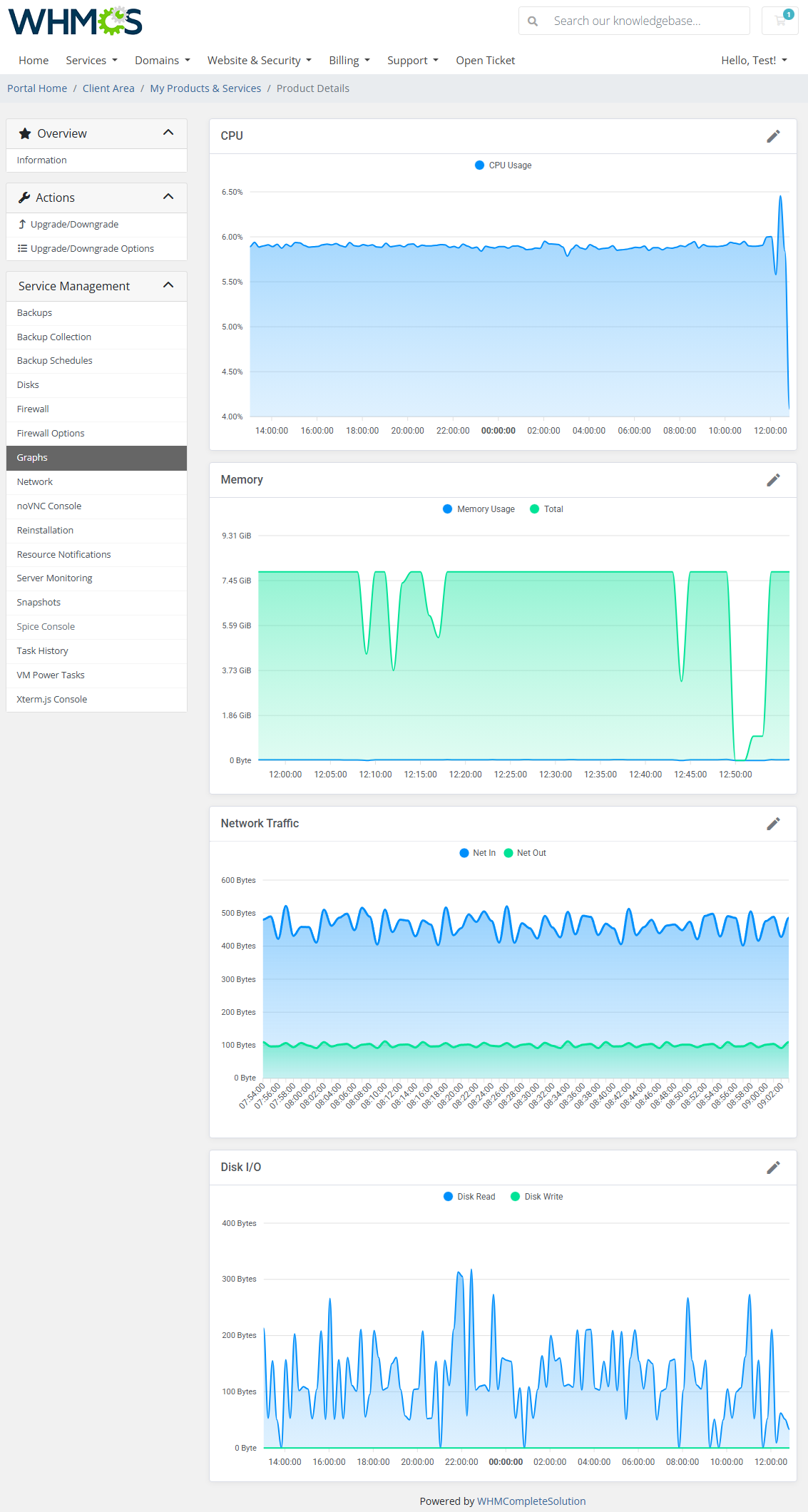This screenshot has width=808, height=1512.
Task: Click the WHMCS logo
Action: coord(76,21)
